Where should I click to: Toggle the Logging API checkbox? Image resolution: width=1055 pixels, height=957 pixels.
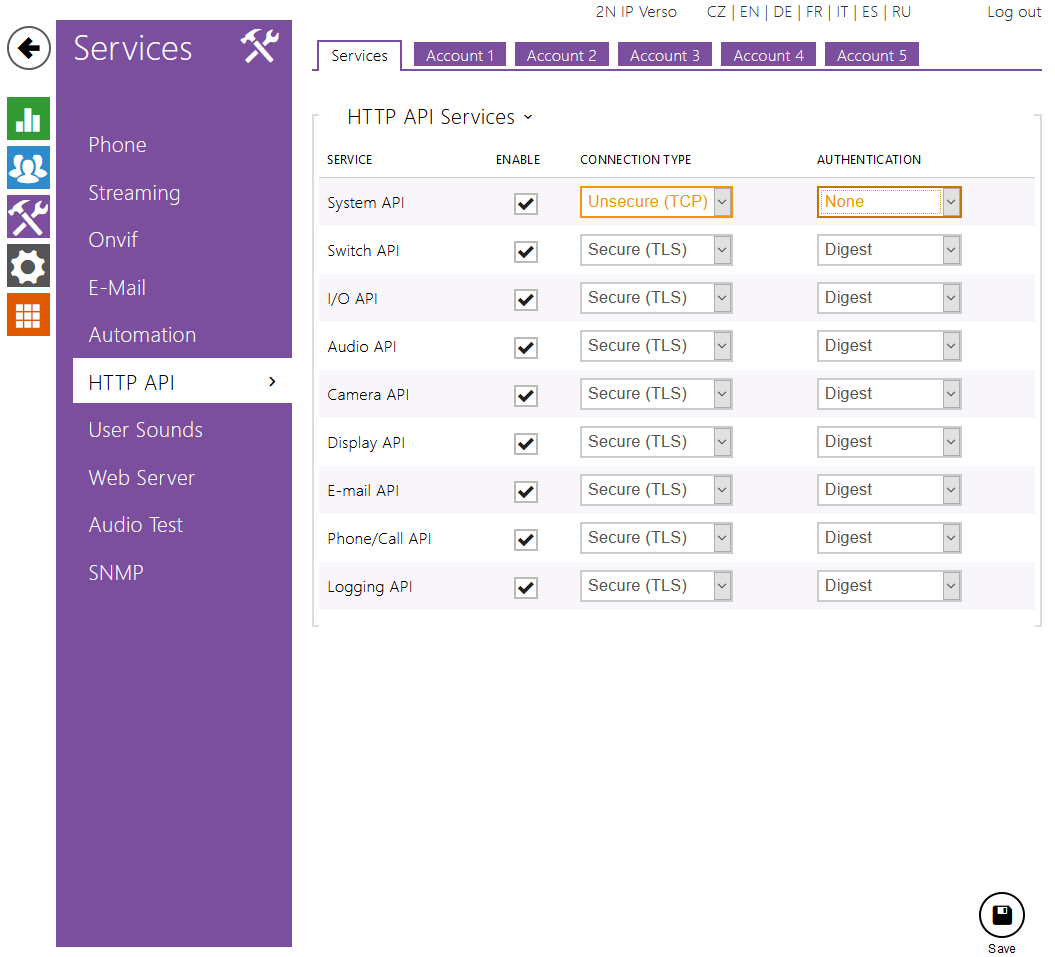(525, 588)
